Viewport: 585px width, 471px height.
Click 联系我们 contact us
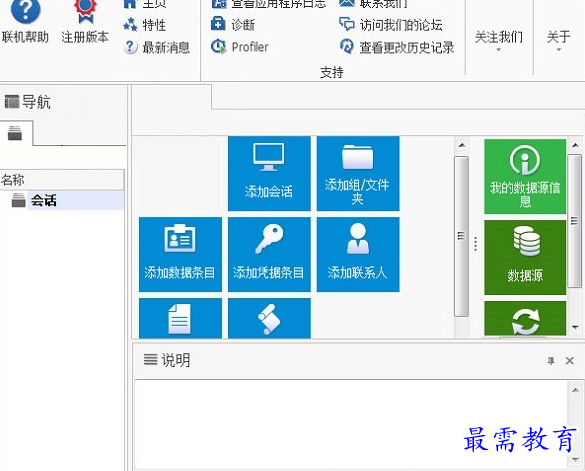373,4
